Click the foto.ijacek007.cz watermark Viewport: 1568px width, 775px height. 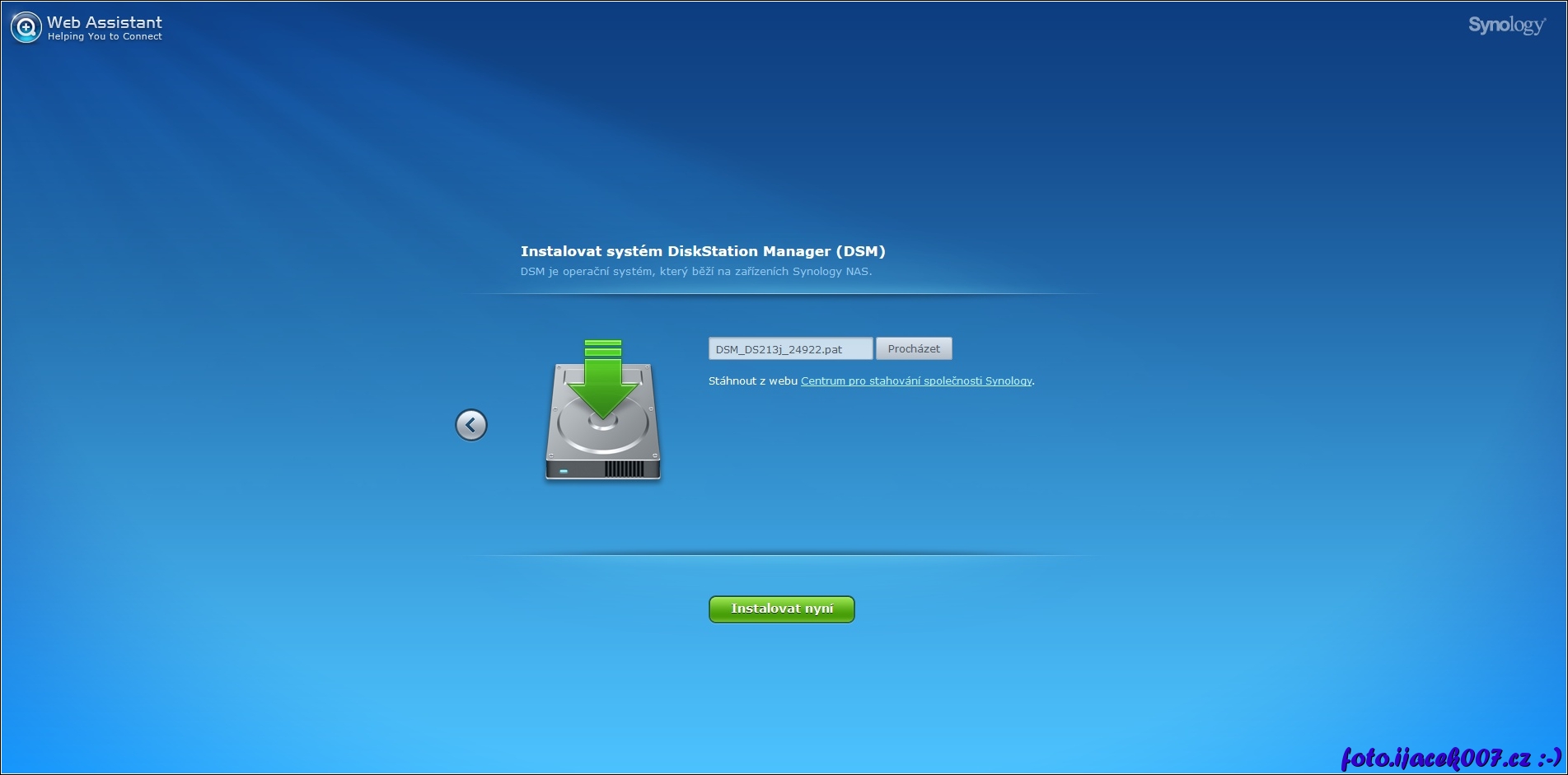1450,758
